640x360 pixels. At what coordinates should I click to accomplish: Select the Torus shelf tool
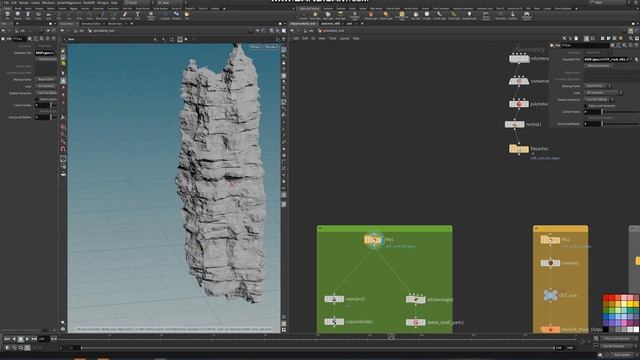(x=38, y=16)
